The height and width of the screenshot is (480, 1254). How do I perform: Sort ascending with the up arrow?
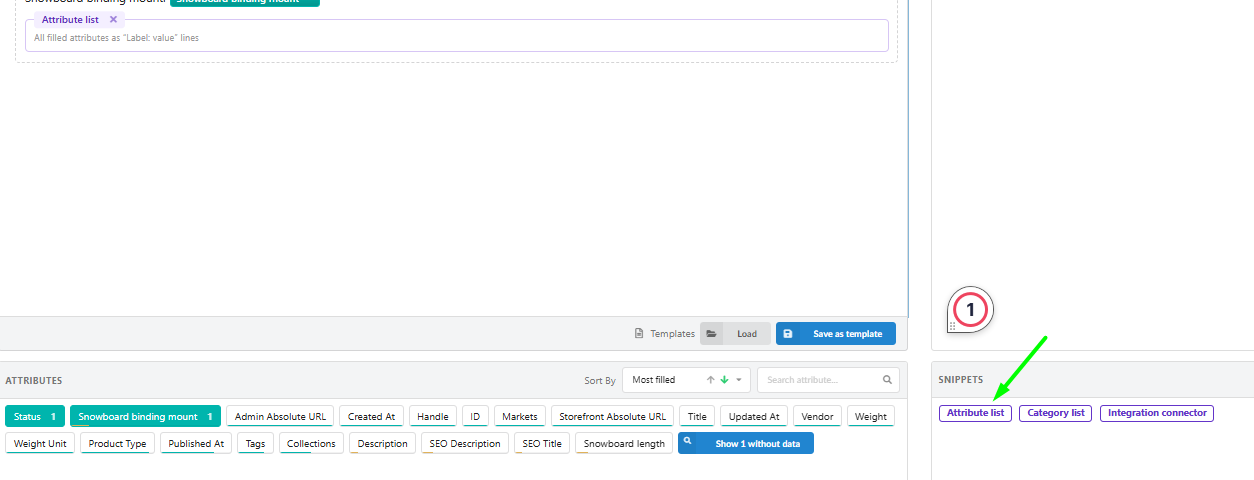pos(711,380)
